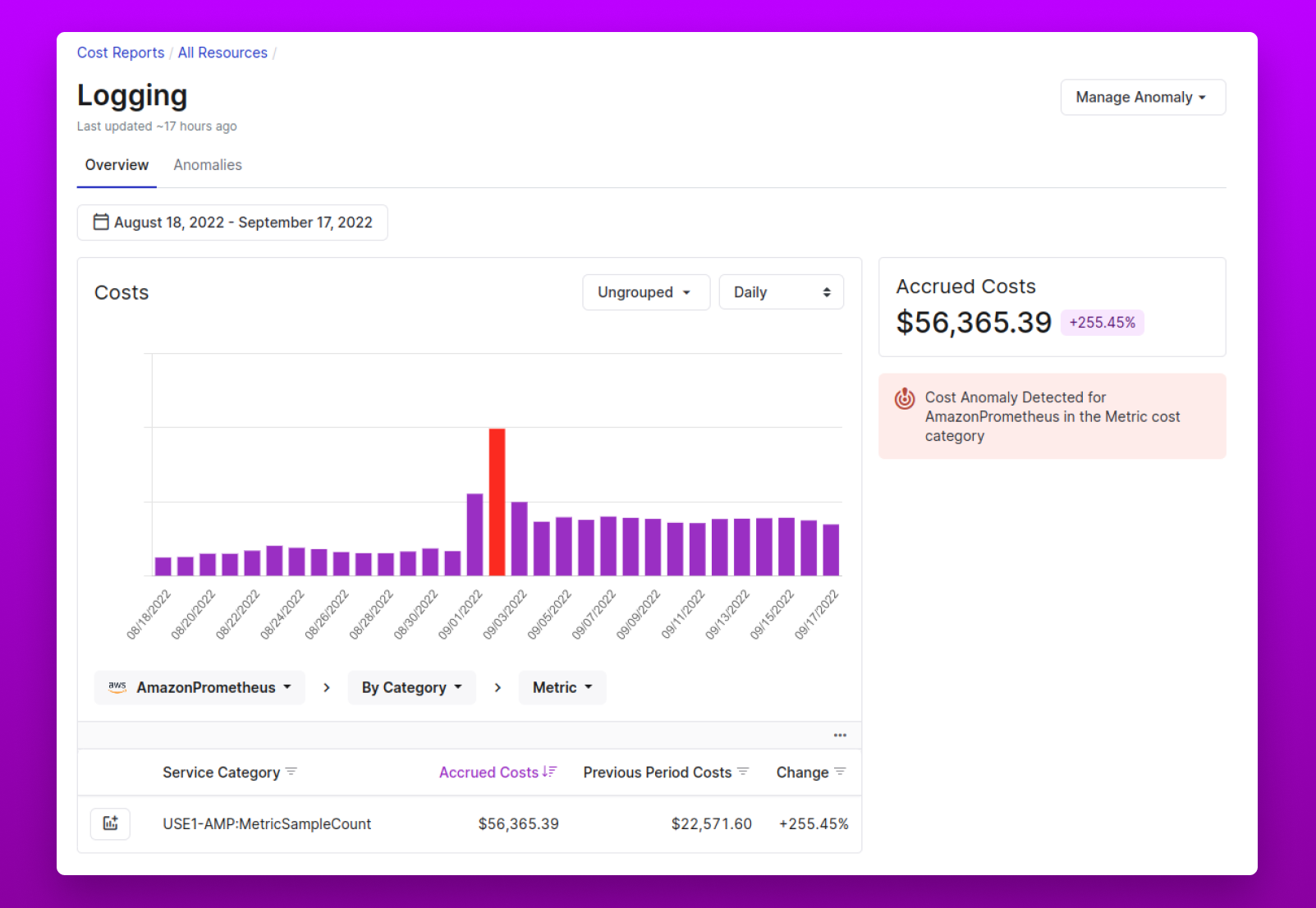Expand the By Category dropdown
This screenshot has height=908, width=1316.
[412, 687]
